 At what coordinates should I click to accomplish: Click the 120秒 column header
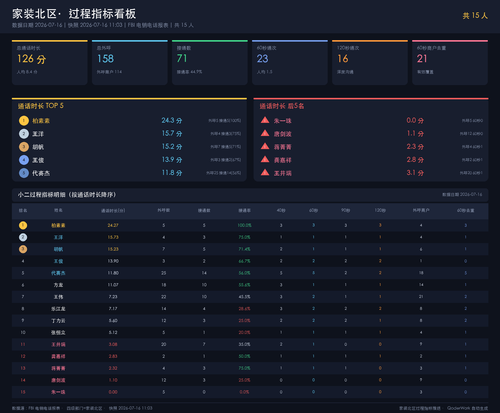coord(380,211)
